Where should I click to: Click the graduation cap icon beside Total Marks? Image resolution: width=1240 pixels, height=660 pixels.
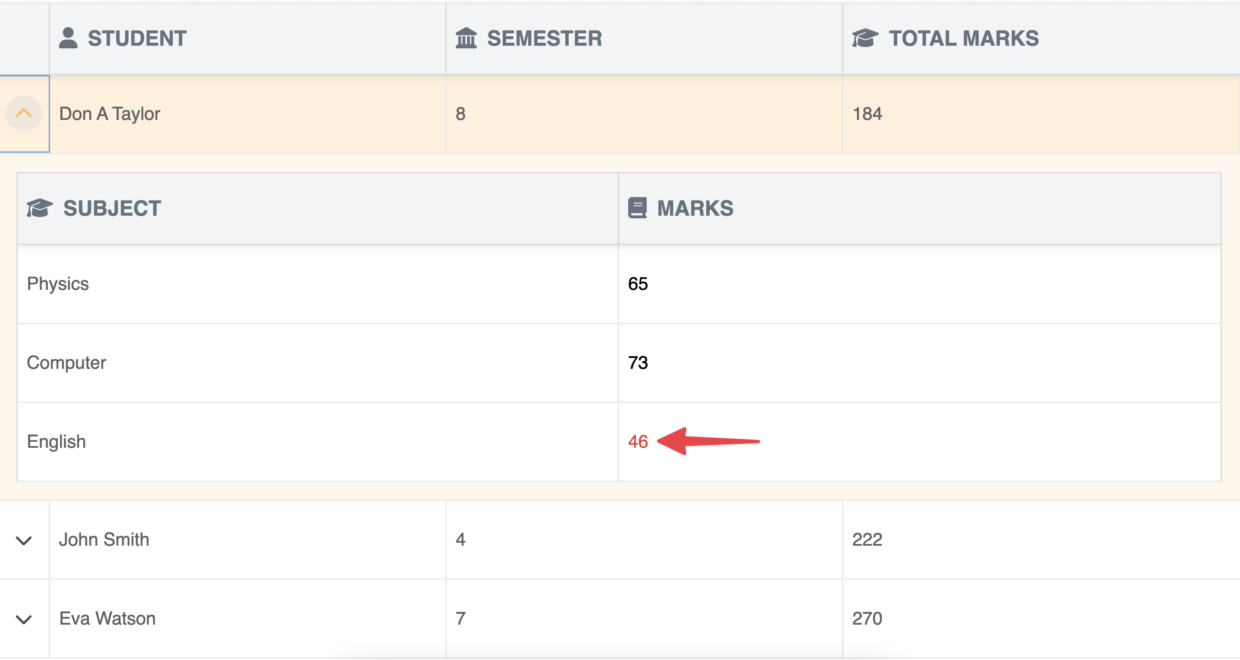pos(865,38)
